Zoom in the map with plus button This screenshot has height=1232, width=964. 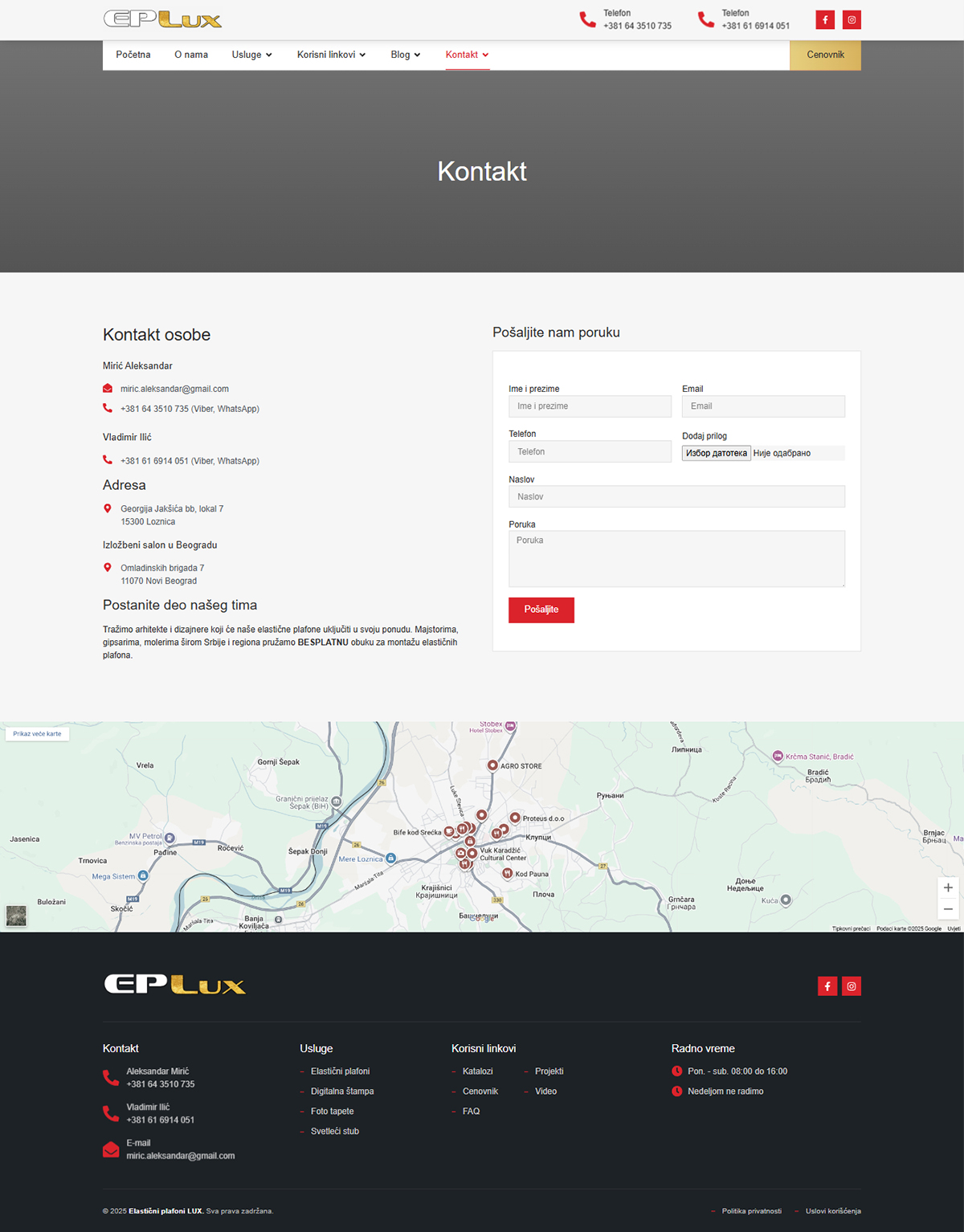948,887
